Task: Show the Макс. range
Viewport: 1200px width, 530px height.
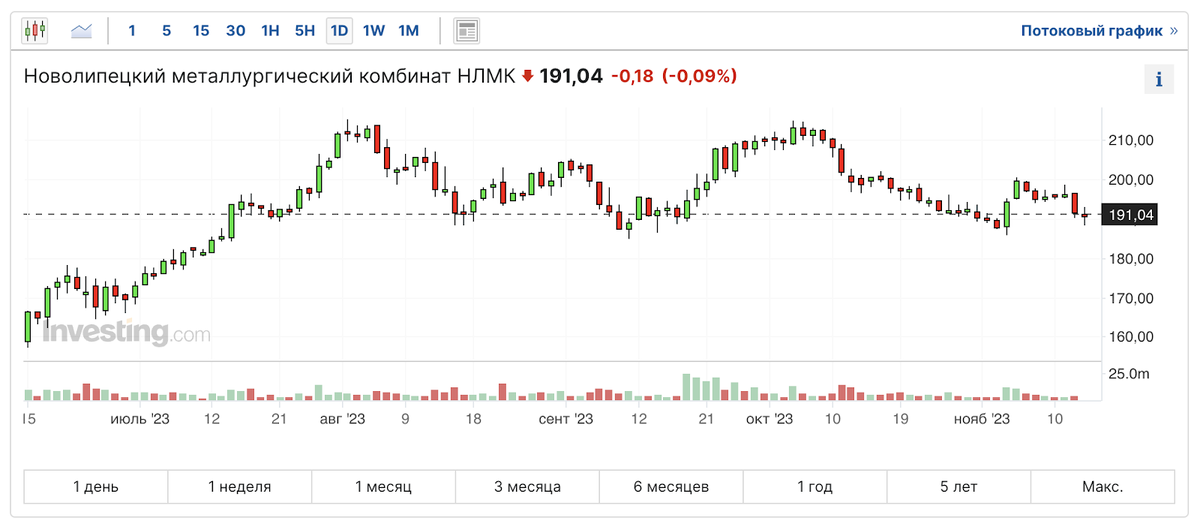Action: [1103, 487]
